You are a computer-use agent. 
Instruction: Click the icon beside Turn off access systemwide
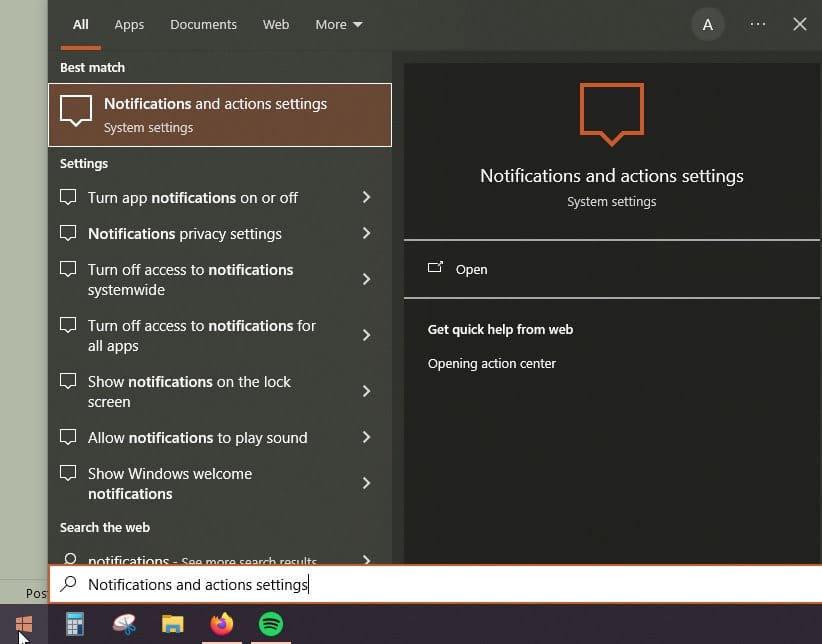tap(68, 269)
